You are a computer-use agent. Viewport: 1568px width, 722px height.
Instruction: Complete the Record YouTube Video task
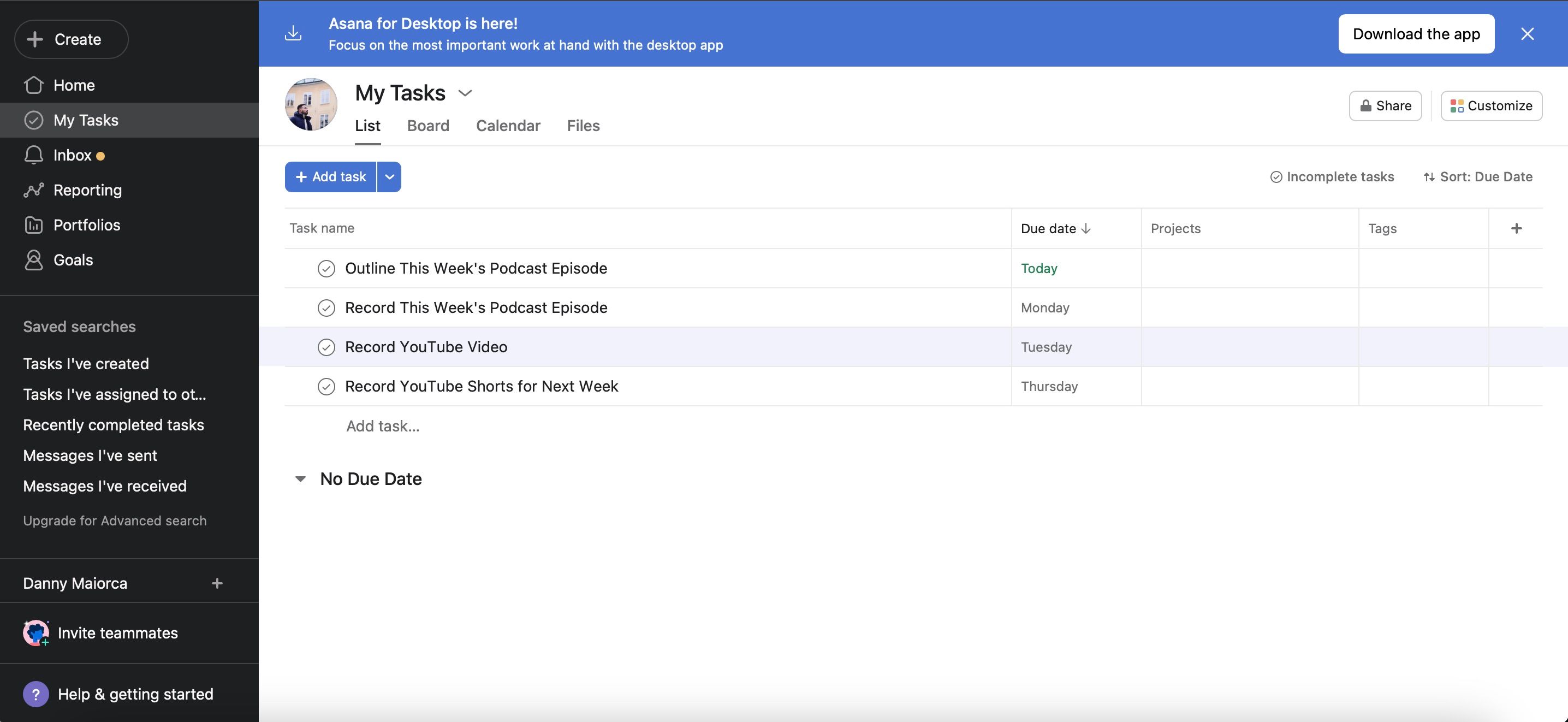(326, 347)
